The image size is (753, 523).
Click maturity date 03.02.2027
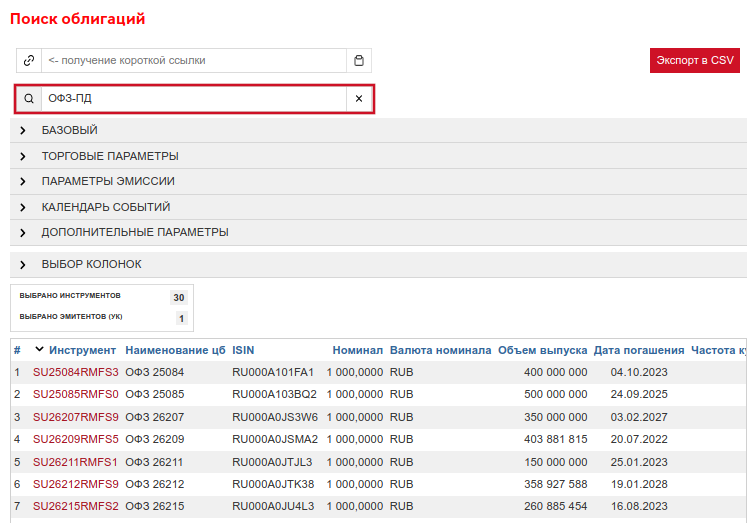(639, 417)
